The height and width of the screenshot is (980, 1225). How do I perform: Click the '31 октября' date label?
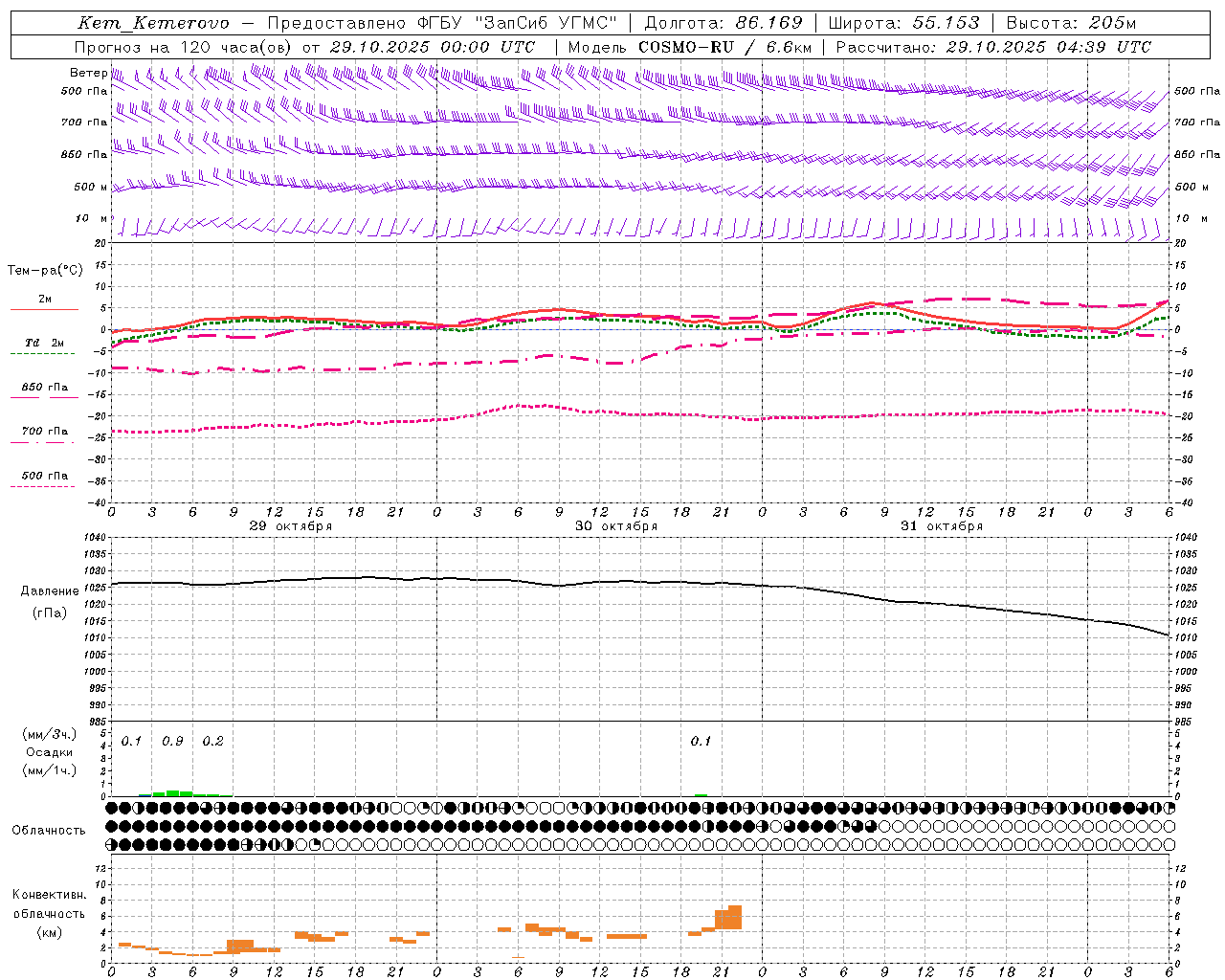(942, 526)
